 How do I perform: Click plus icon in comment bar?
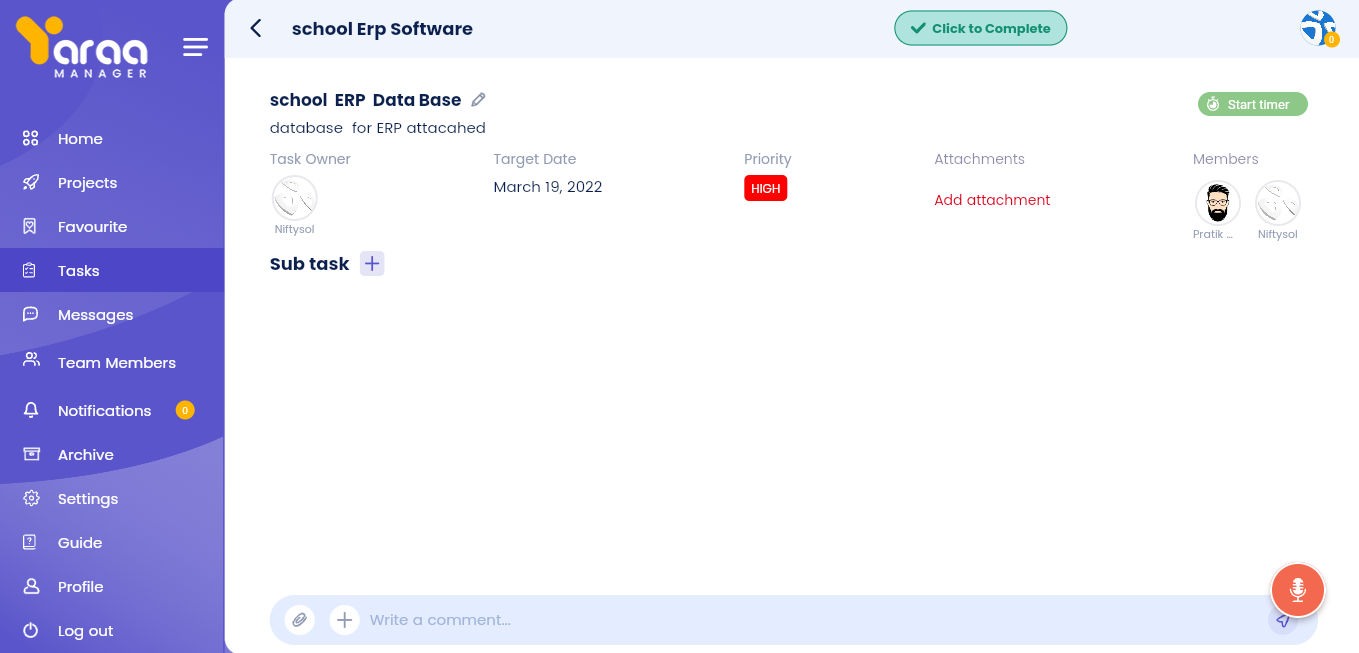coord(344,620)
